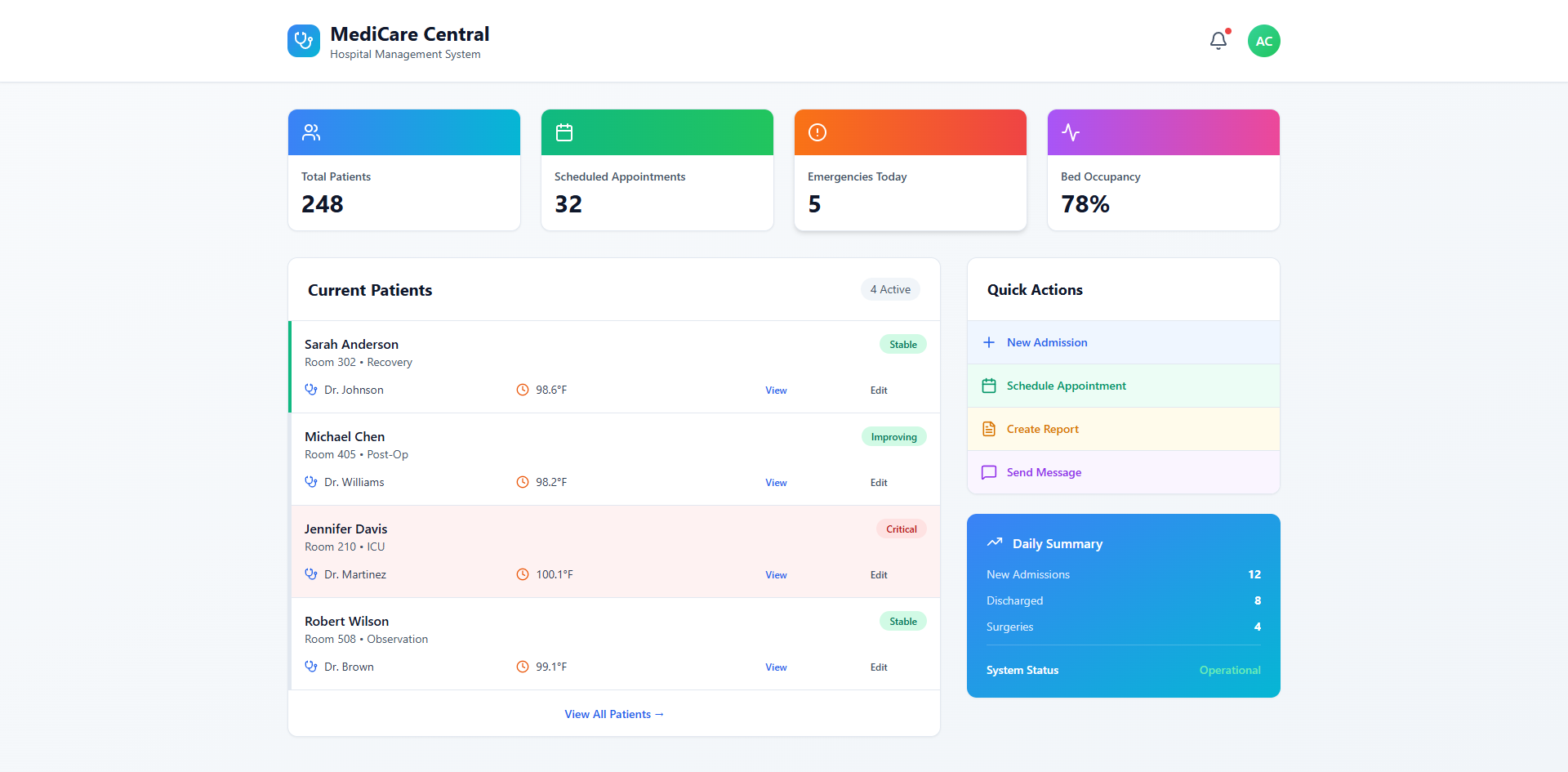This screenshot has height=772, width=1568.
Task: Click the Critical status badge
Action: 901,529
